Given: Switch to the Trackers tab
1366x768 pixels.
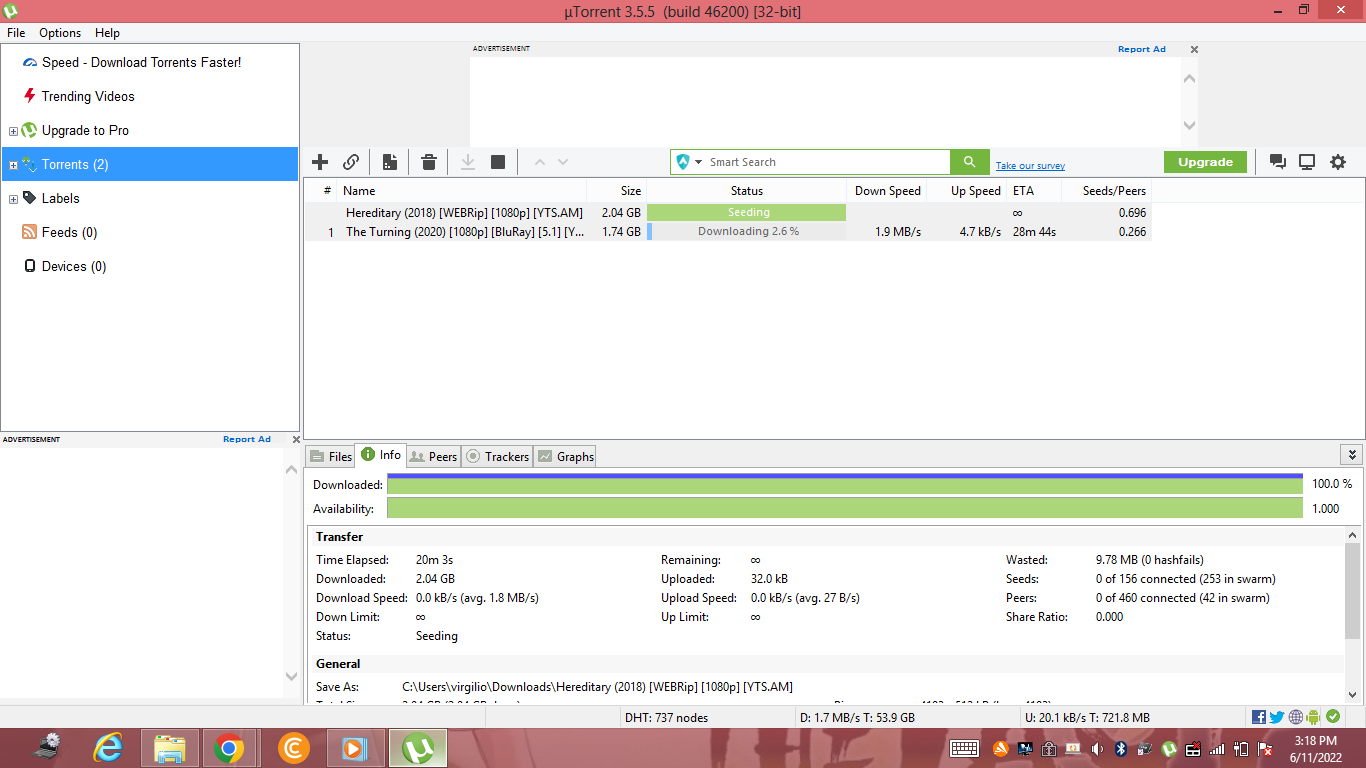Looking at the screenshot, I should coord(497,456).
